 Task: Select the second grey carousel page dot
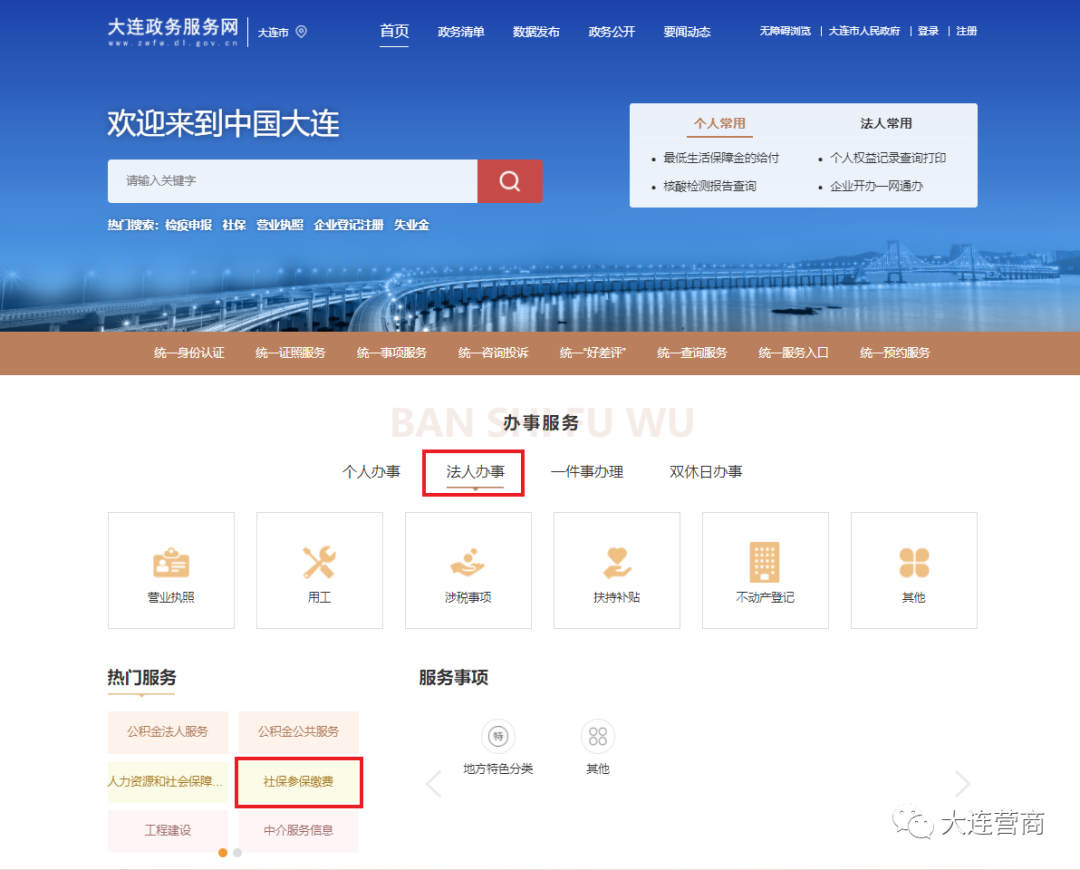237,853
